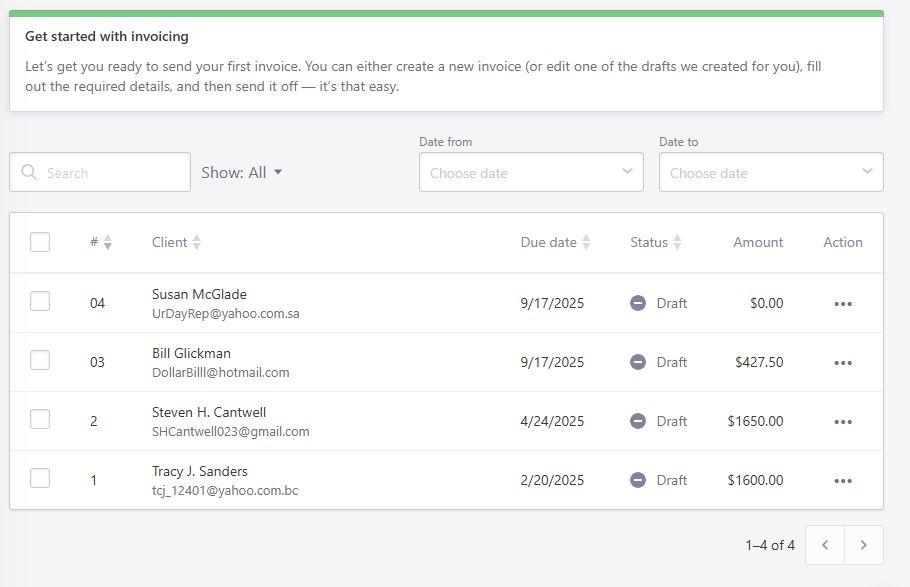Open Tracy J. Sanders' invoice row

coord(199,471)
